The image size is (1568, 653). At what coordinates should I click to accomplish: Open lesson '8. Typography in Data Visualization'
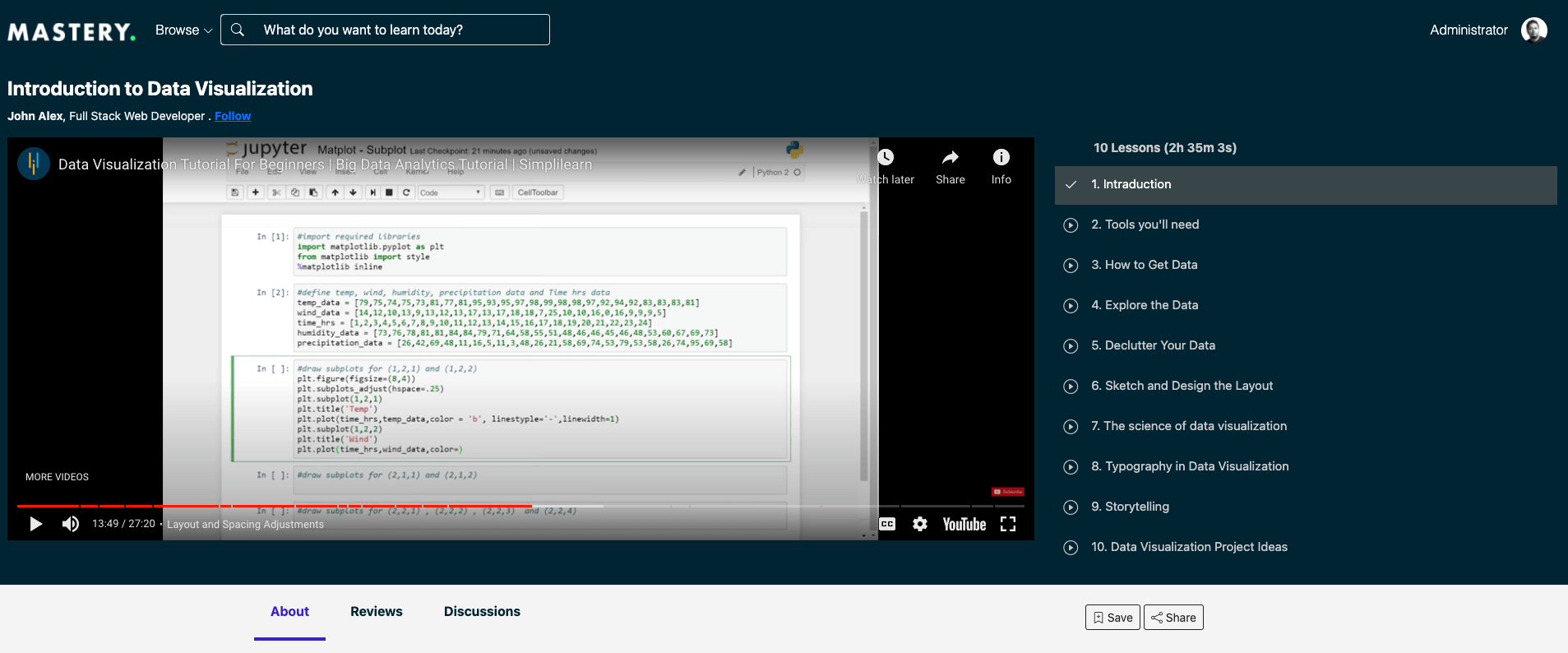[1190, 466]
